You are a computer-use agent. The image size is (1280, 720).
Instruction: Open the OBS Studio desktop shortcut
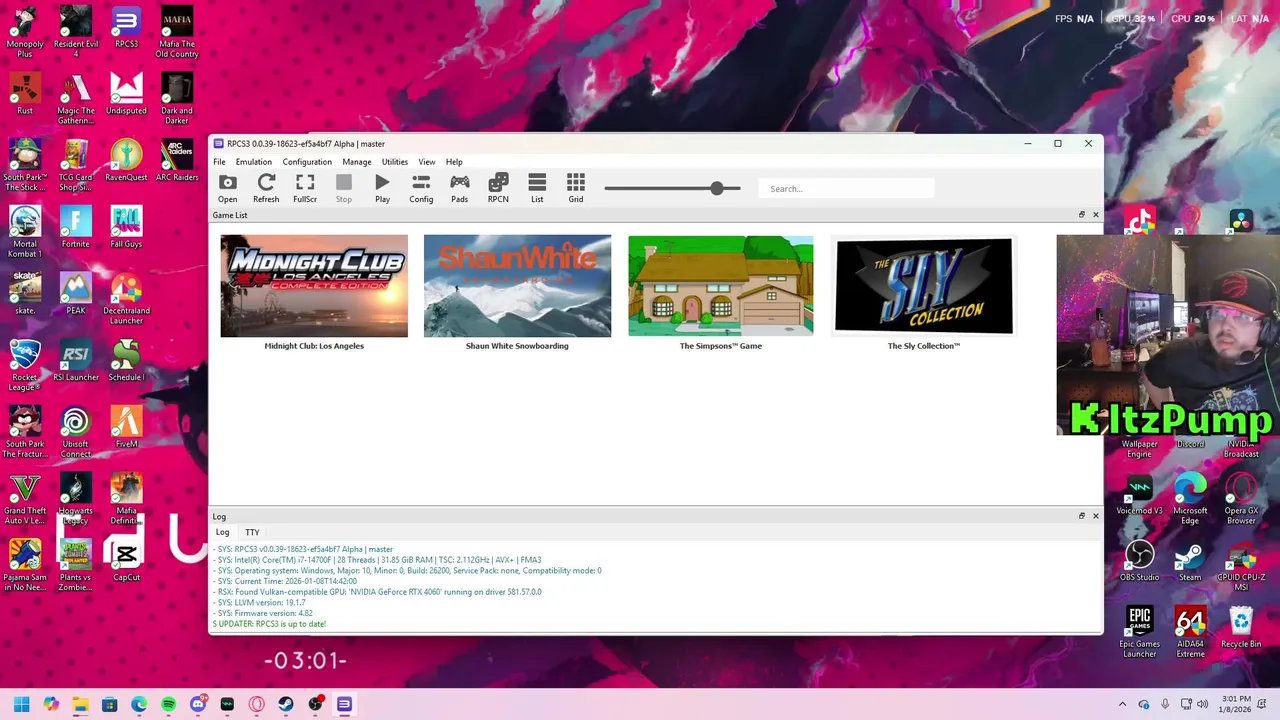click(x=1139, y=560)
